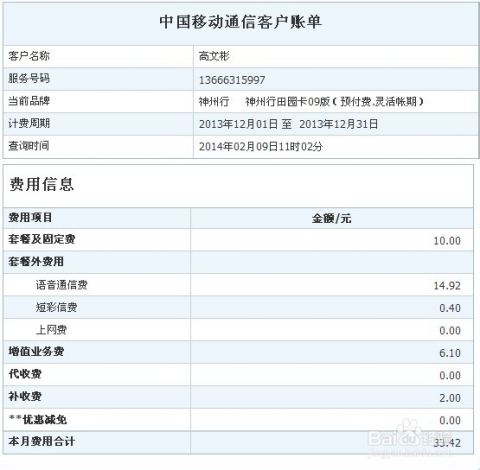Click the amount 6.10
The image size is (480, 470).
click(450, 353)
